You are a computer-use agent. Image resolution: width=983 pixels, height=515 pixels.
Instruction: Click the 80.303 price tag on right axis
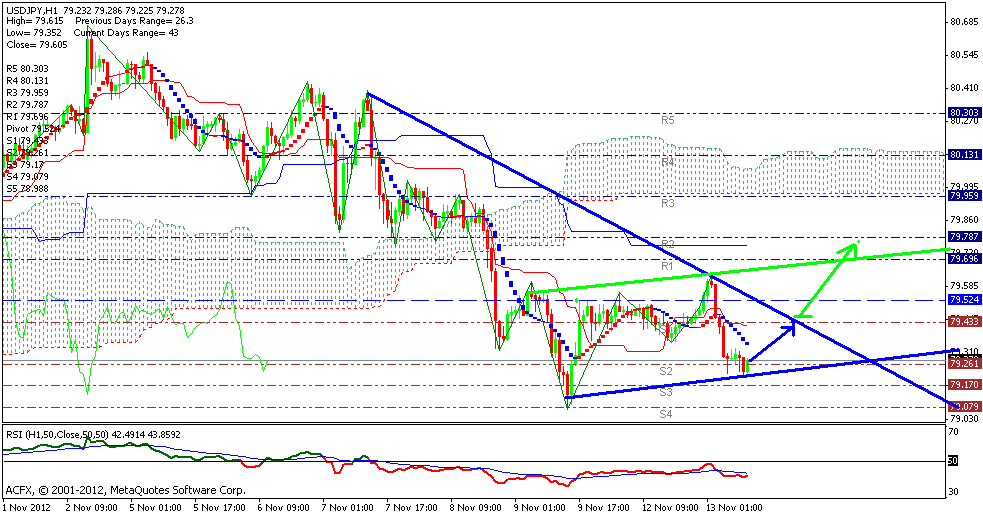point(964,113)
